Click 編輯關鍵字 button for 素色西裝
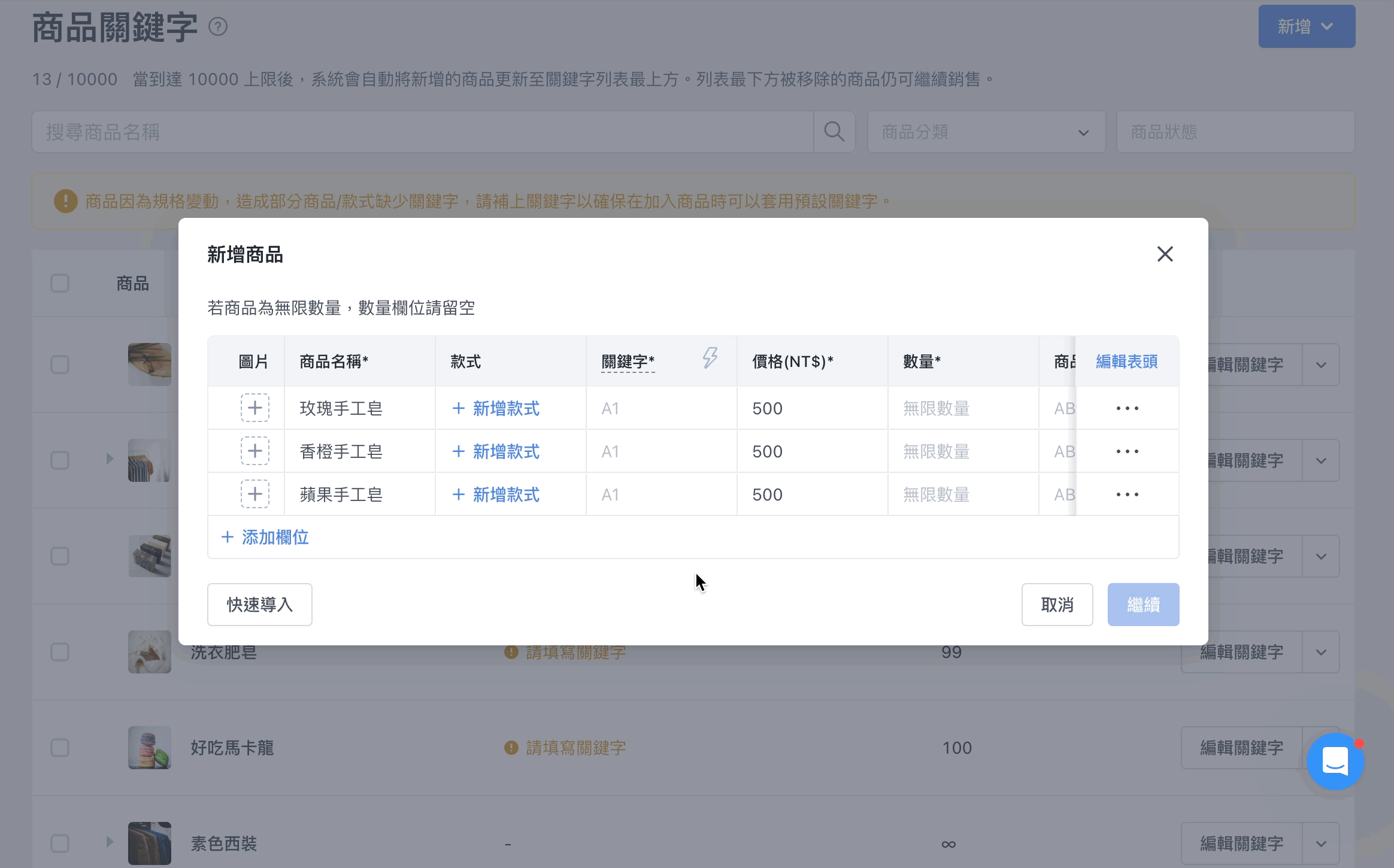Viewport: 1394px width, 868px height. (x=1242, y=844)
